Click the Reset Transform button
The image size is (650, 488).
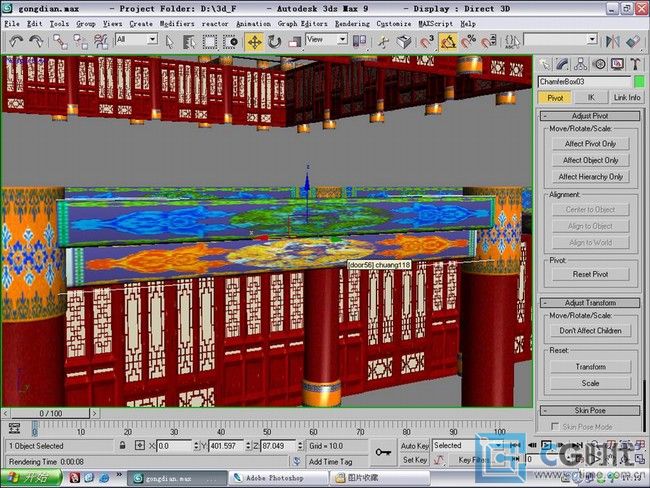point(590,367)
